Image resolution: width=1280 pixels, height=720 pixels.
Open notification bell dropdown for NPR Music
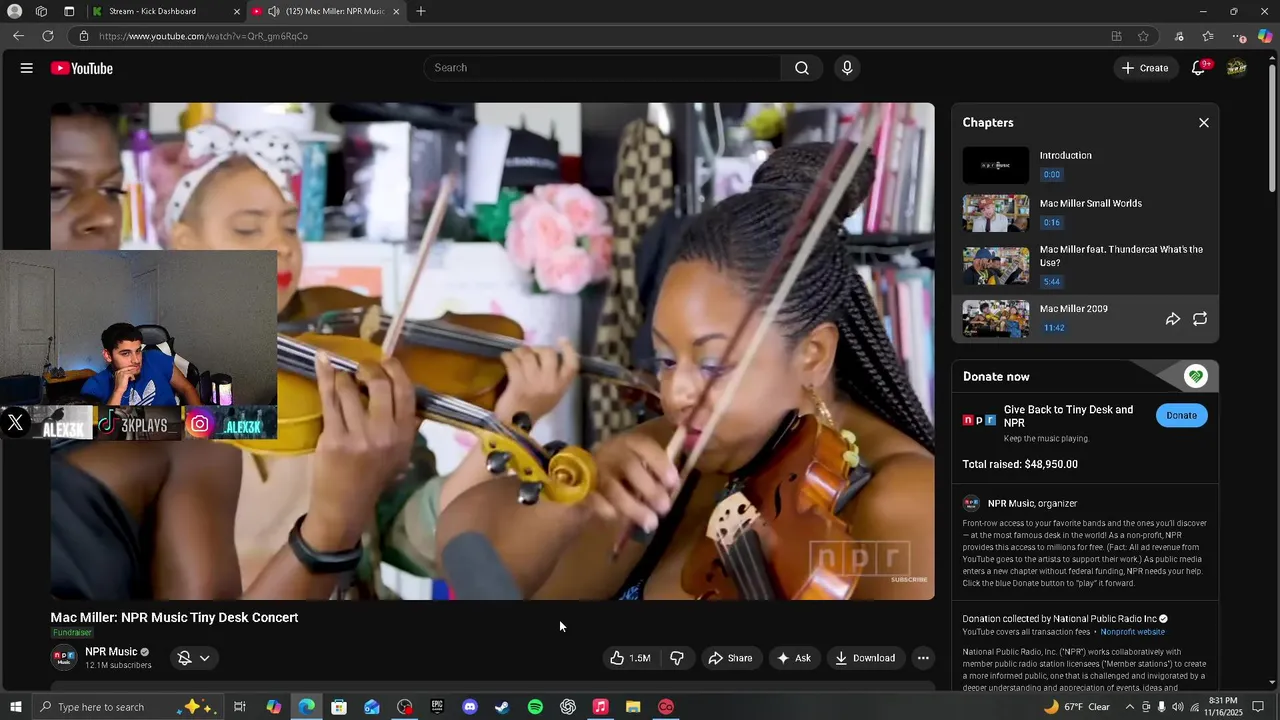193,658
